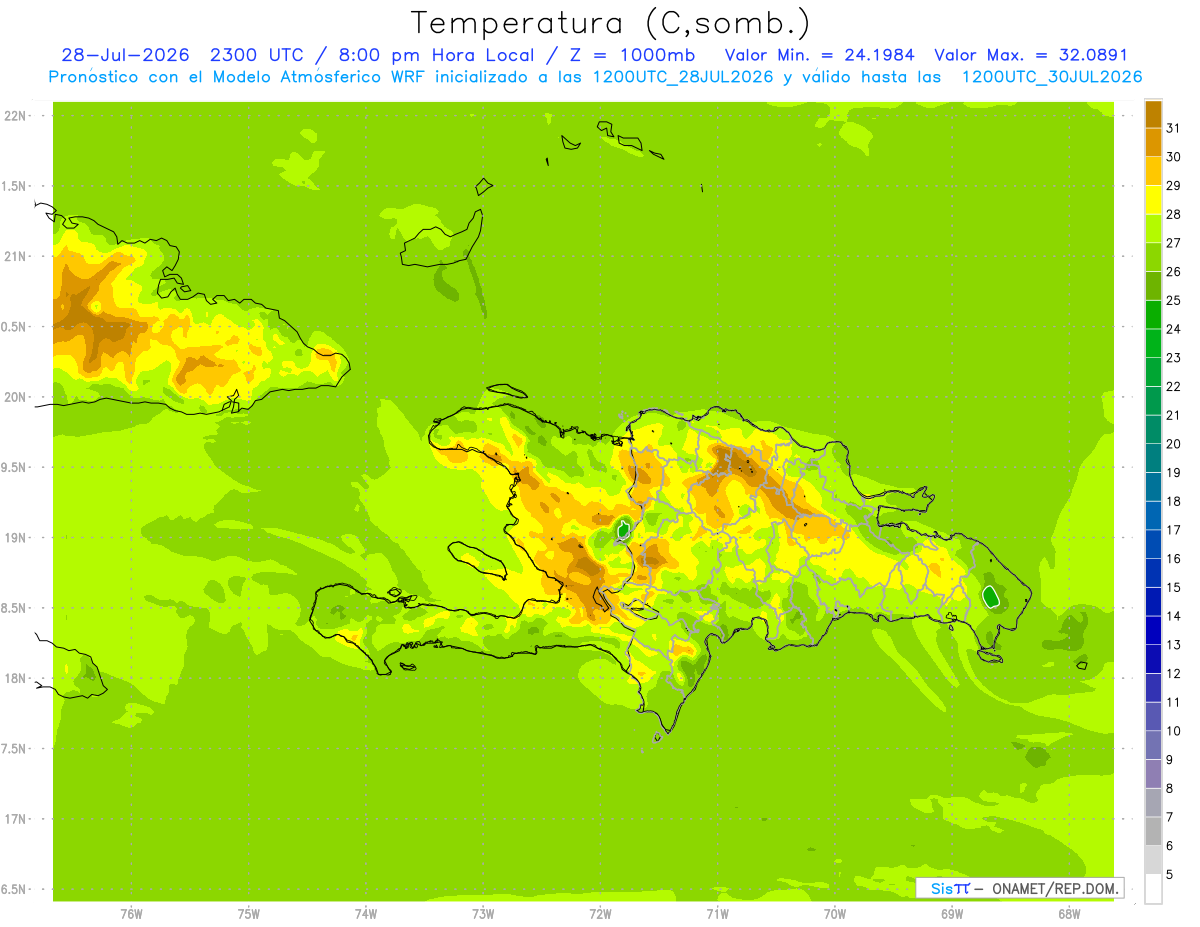
Task: Click the '18N' latitude label
Action: pos(17,678)
